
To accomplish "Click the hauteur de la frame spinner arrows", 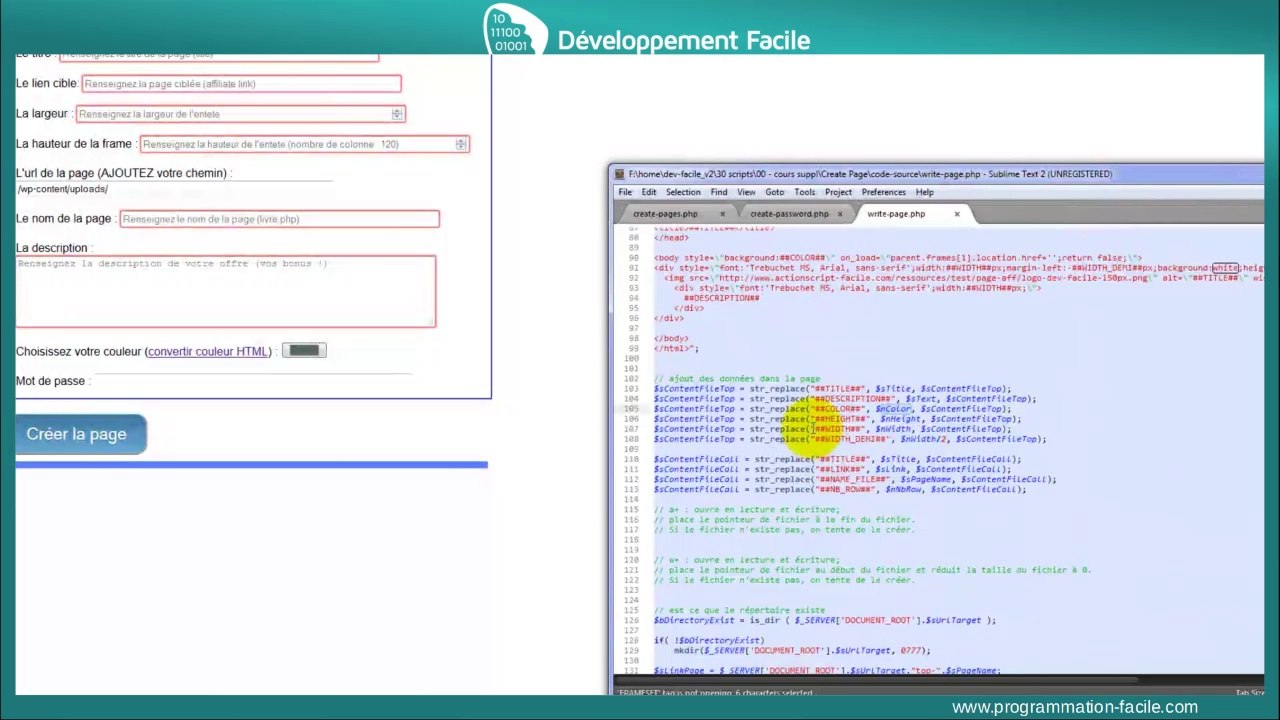I will tap(461, 144).
